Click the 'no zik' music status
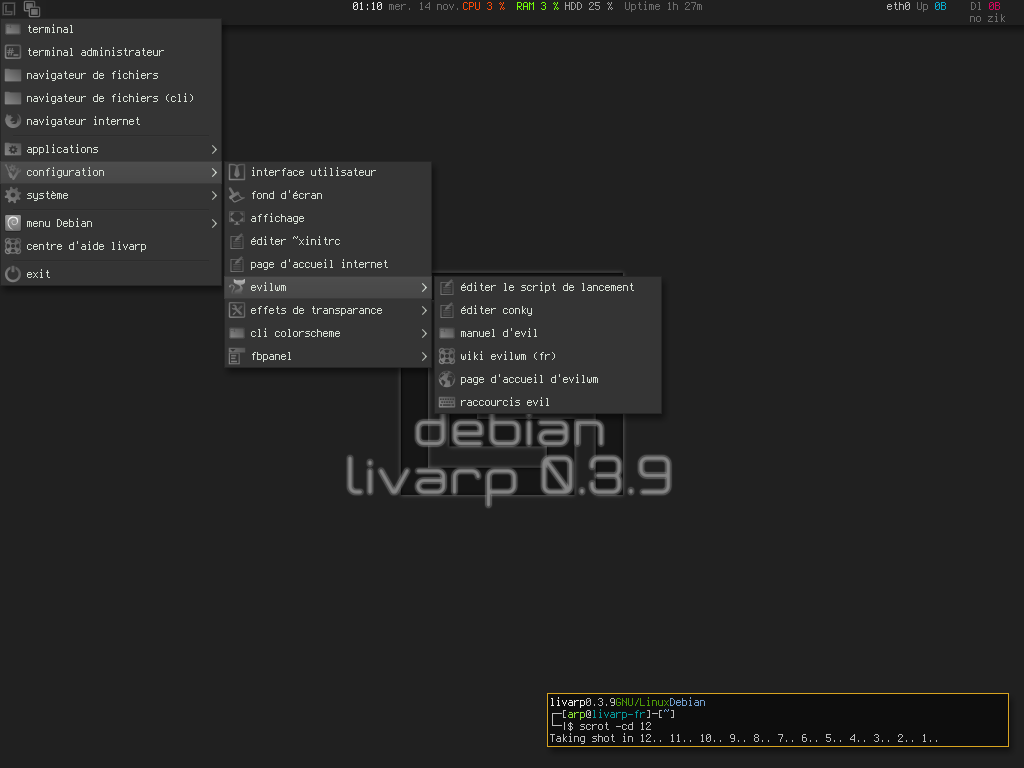Screen dimensions: 1024x768 click(987, 19)
